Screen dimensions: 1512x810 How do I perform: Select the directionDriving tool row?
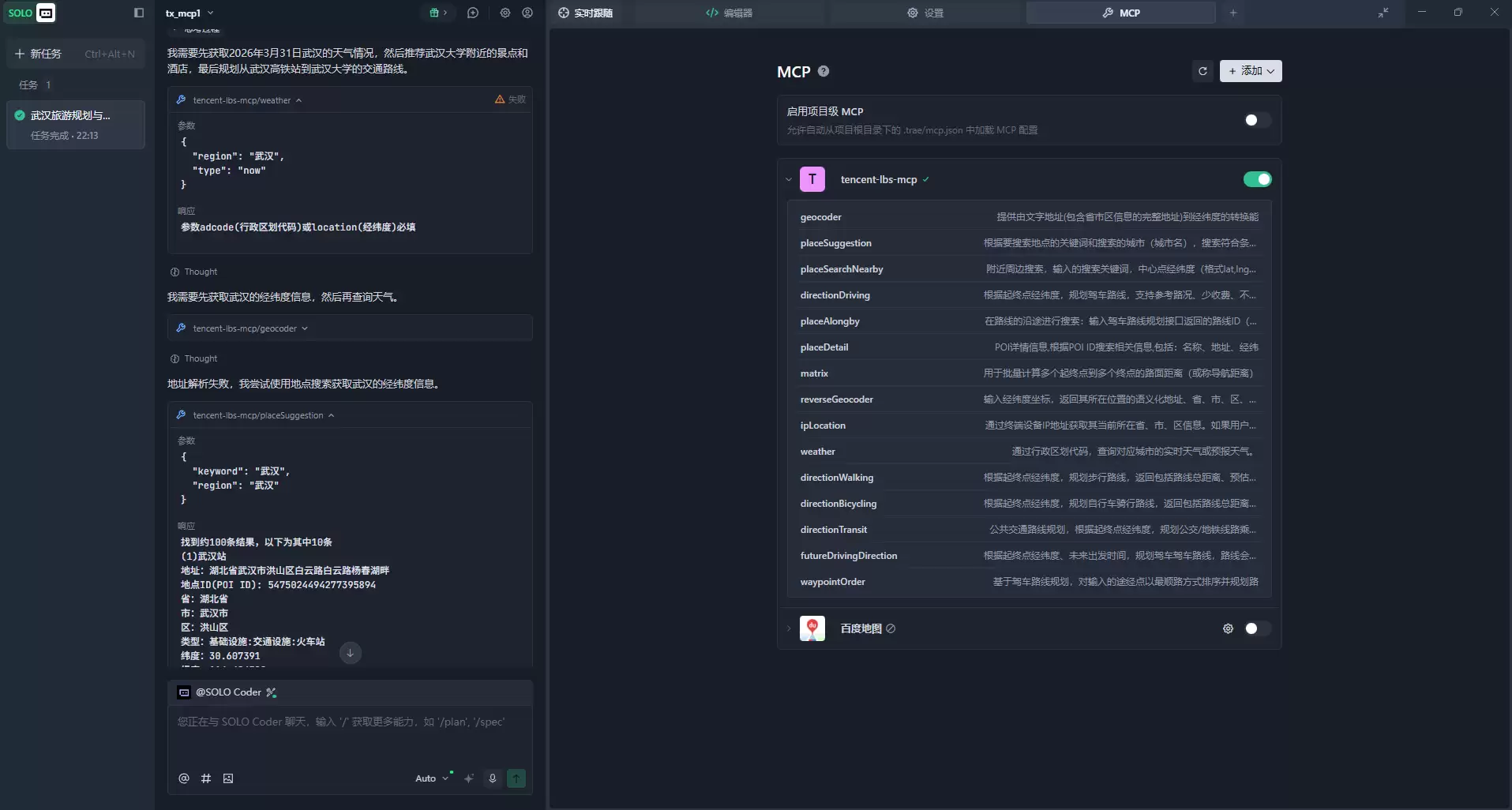(1029, 295)
